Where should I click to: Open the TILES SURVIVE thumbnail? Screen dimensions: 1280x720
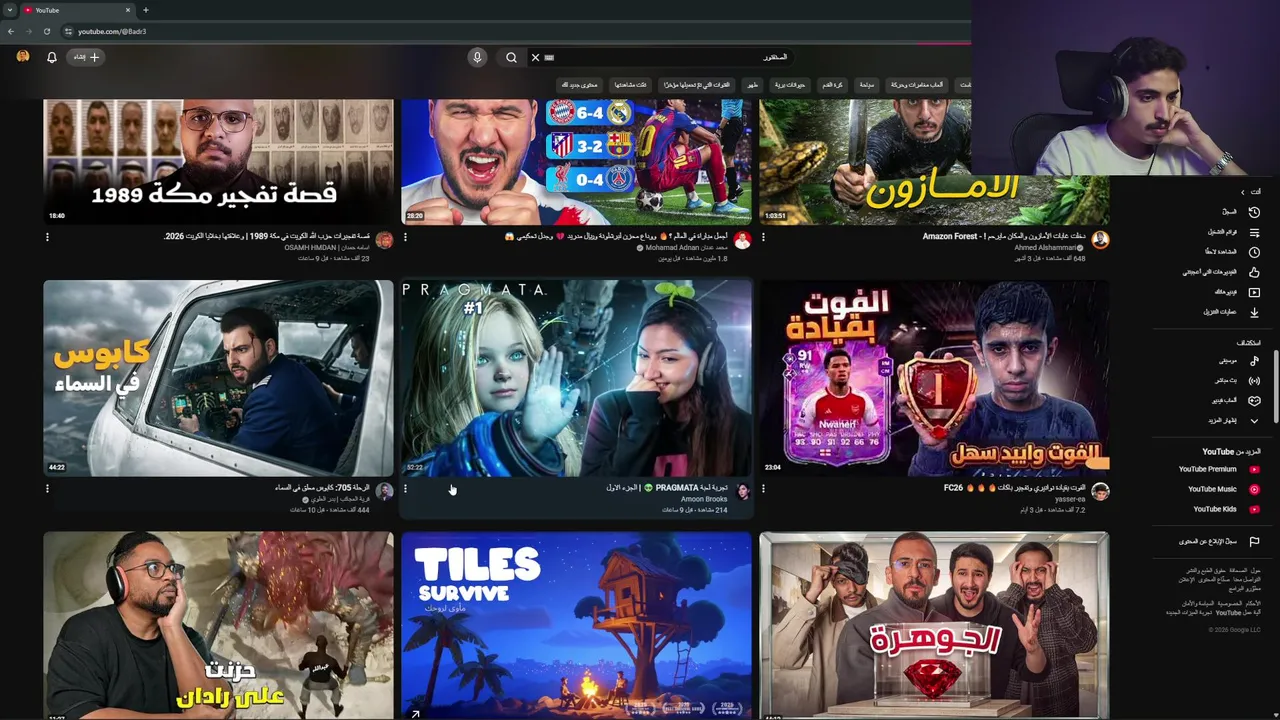[x=576, y=625]
